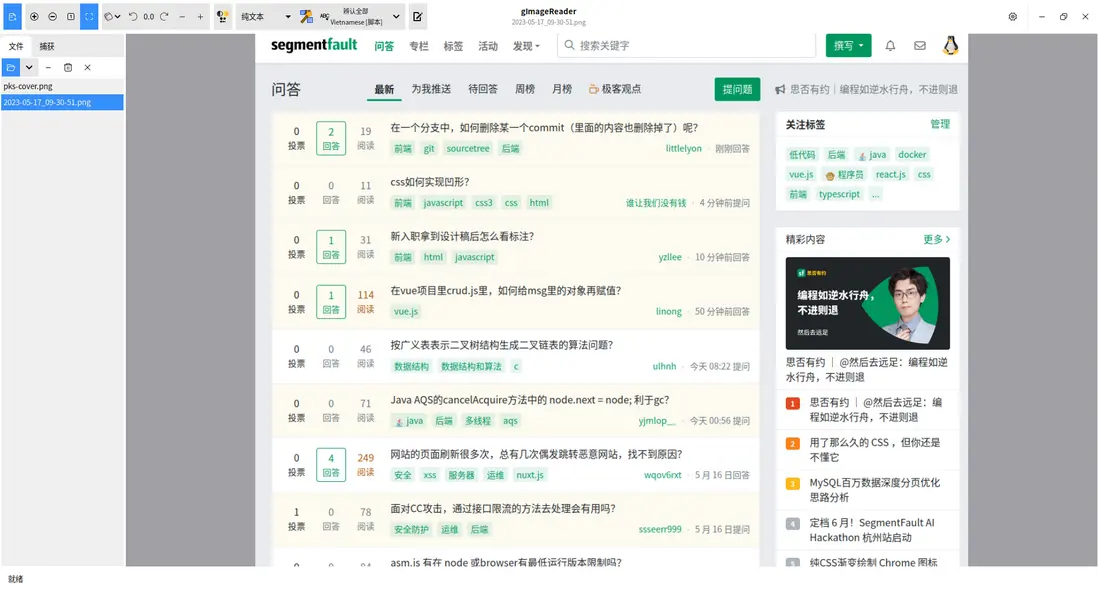Select the 文件 tab
Image resolution: width=1098 pixels, height=591 pixels.
click(x=16, y=45)
